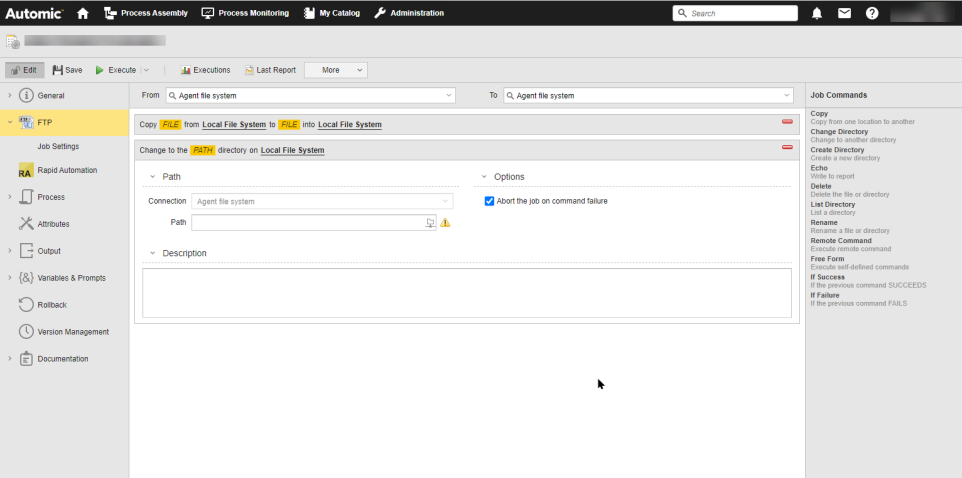Click the Path browse icon
962x478 pixels.
[x=430, y=223]
